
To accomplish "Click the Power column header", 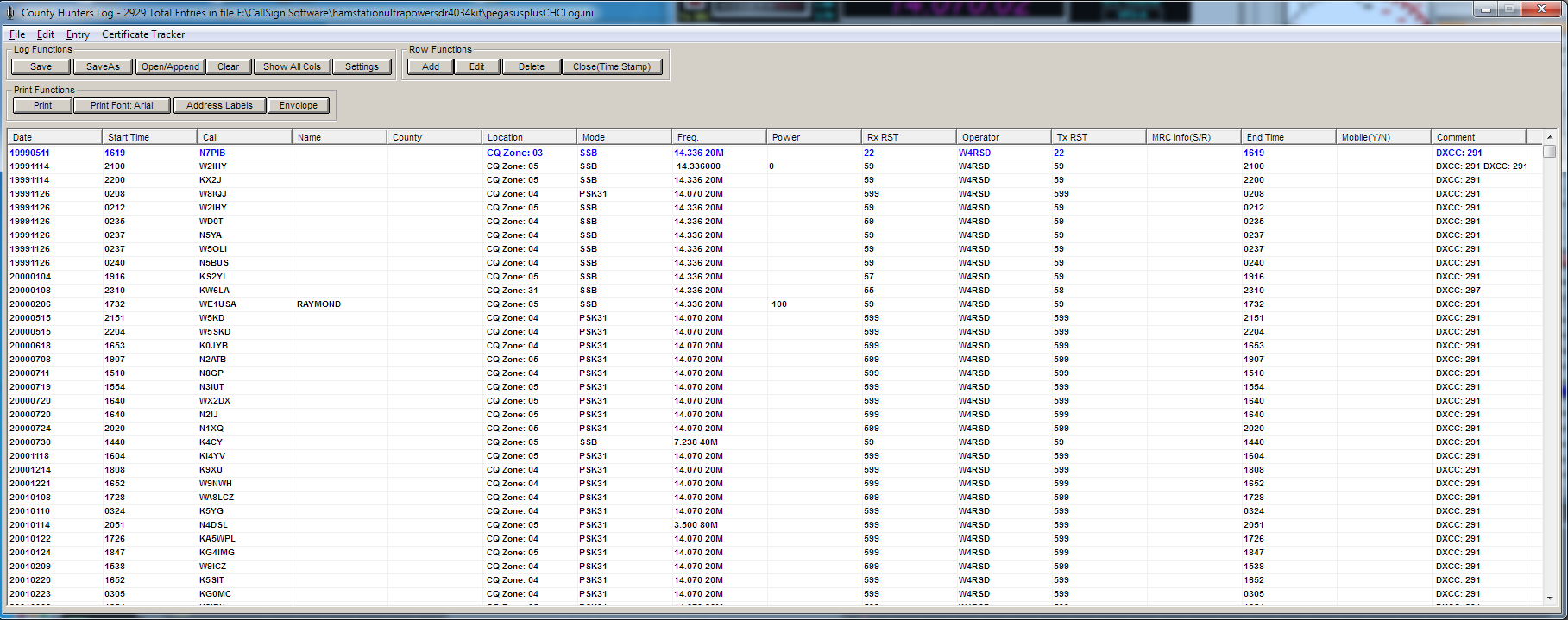I will click(x=815, y=137).
